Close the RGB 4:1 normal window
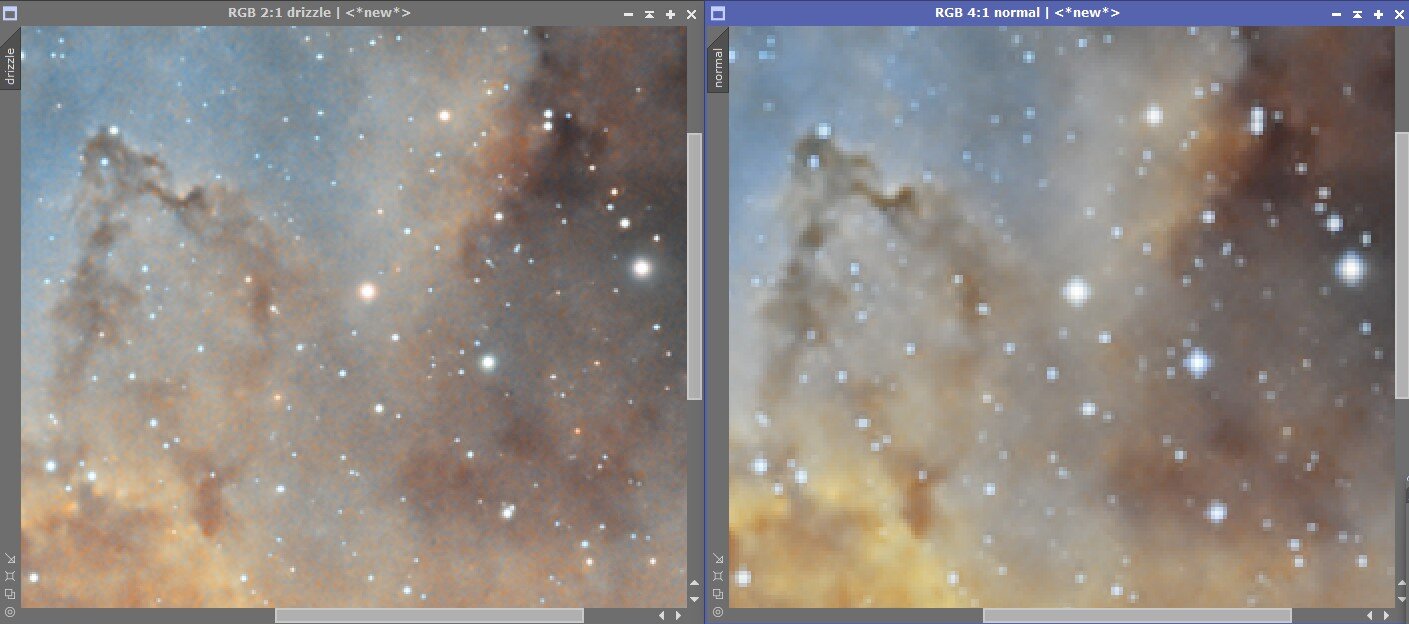This screenshot has width=1409, height=624. (x=1399, y=14)
